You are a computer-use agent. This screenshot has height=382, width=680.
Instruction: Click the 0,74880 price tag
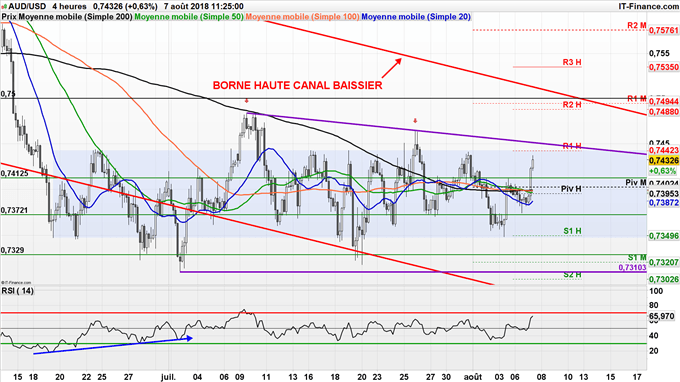[x=663, y=112]
